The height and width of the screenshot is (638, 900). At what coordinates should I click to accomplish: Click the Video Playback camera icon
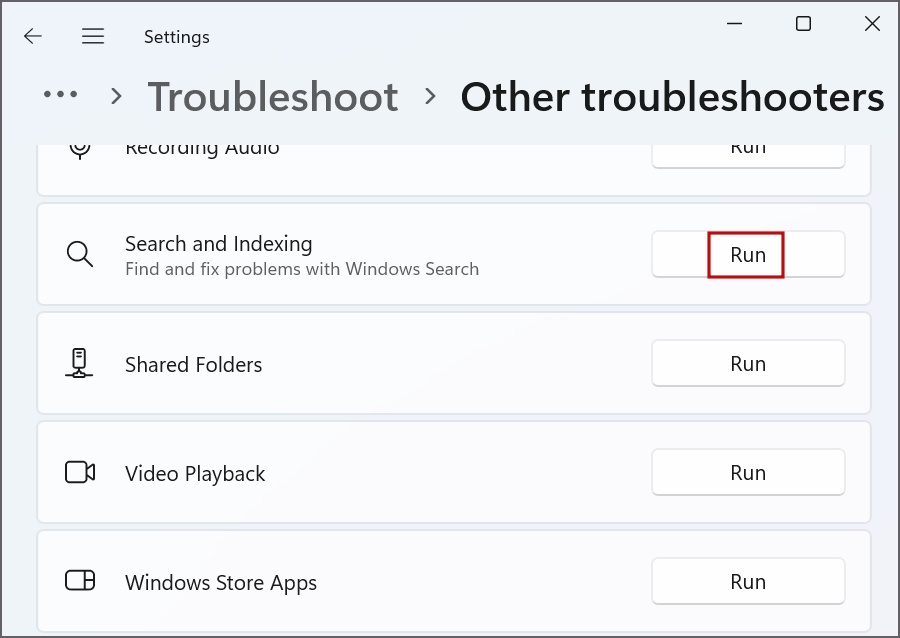pos(80,472)
